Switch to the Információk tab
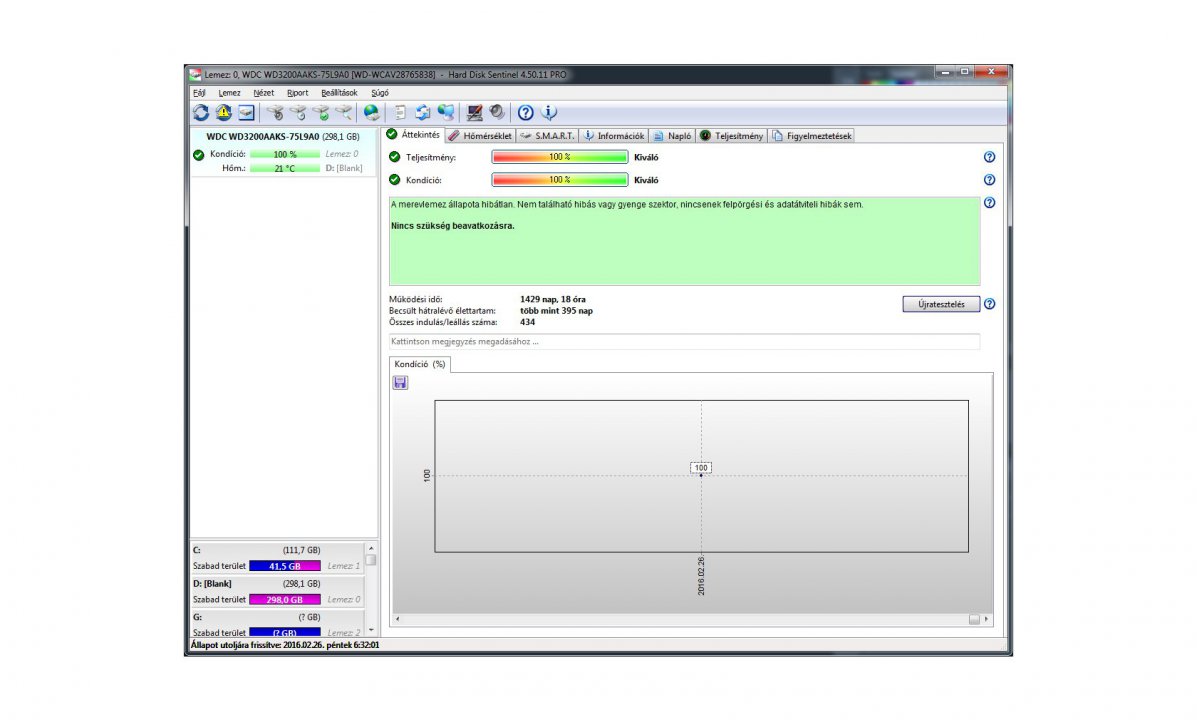The image size is (1197, 720). click(x=615, y=136)
